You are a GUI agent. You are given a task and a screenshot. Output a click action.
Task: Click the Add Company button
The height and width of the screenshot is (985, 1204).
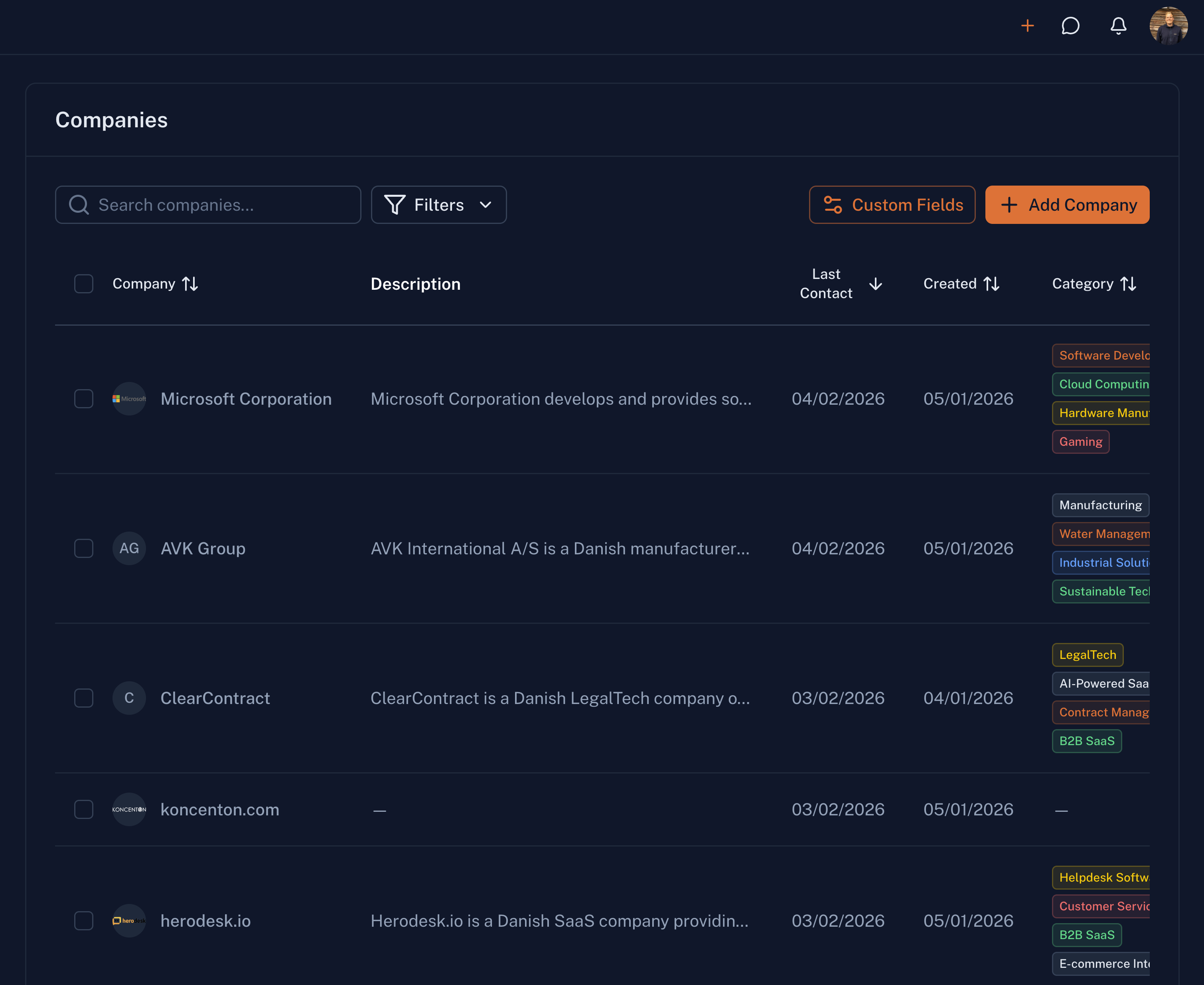pos(1067,205)
